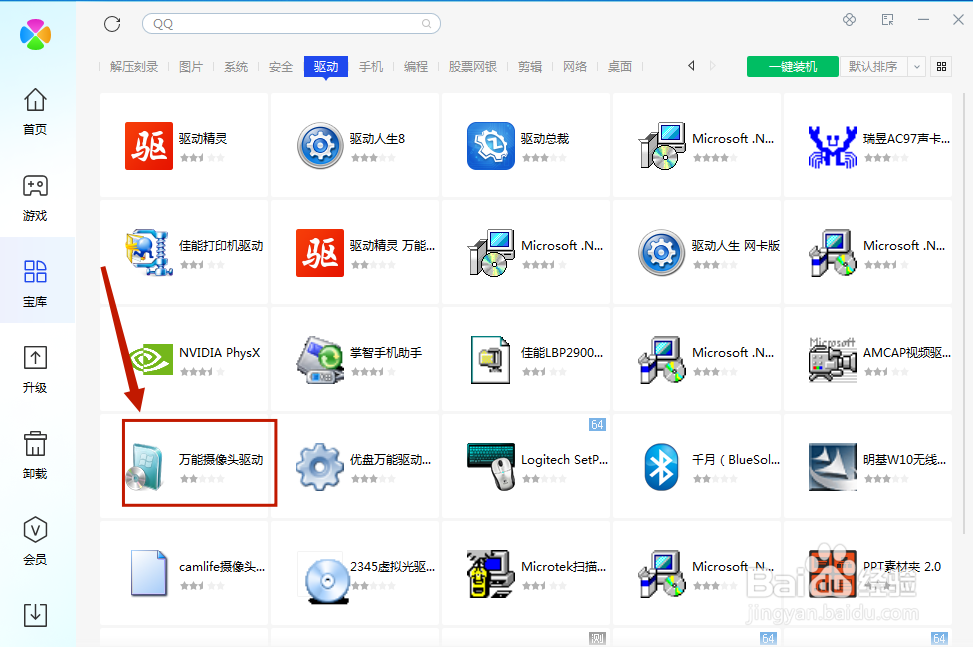Screen dimensions: 973x647
Task: Click the 驱动总裁 title text
Action: coord(545,139)
